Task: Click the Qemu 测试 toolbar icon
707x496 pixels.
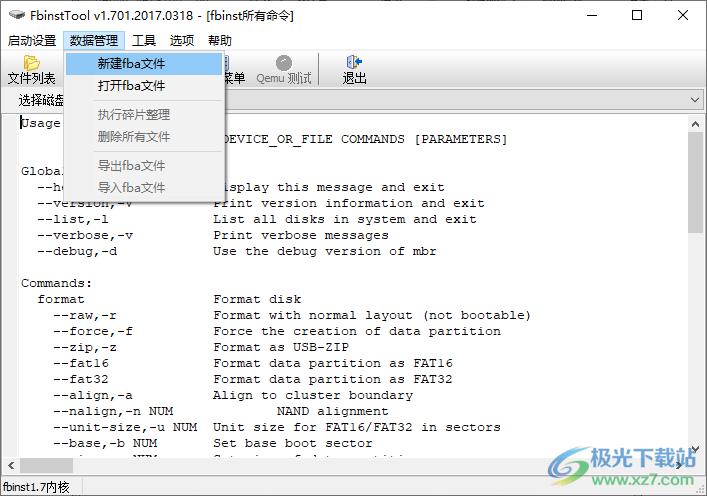Action: click(x=284, y=63)
